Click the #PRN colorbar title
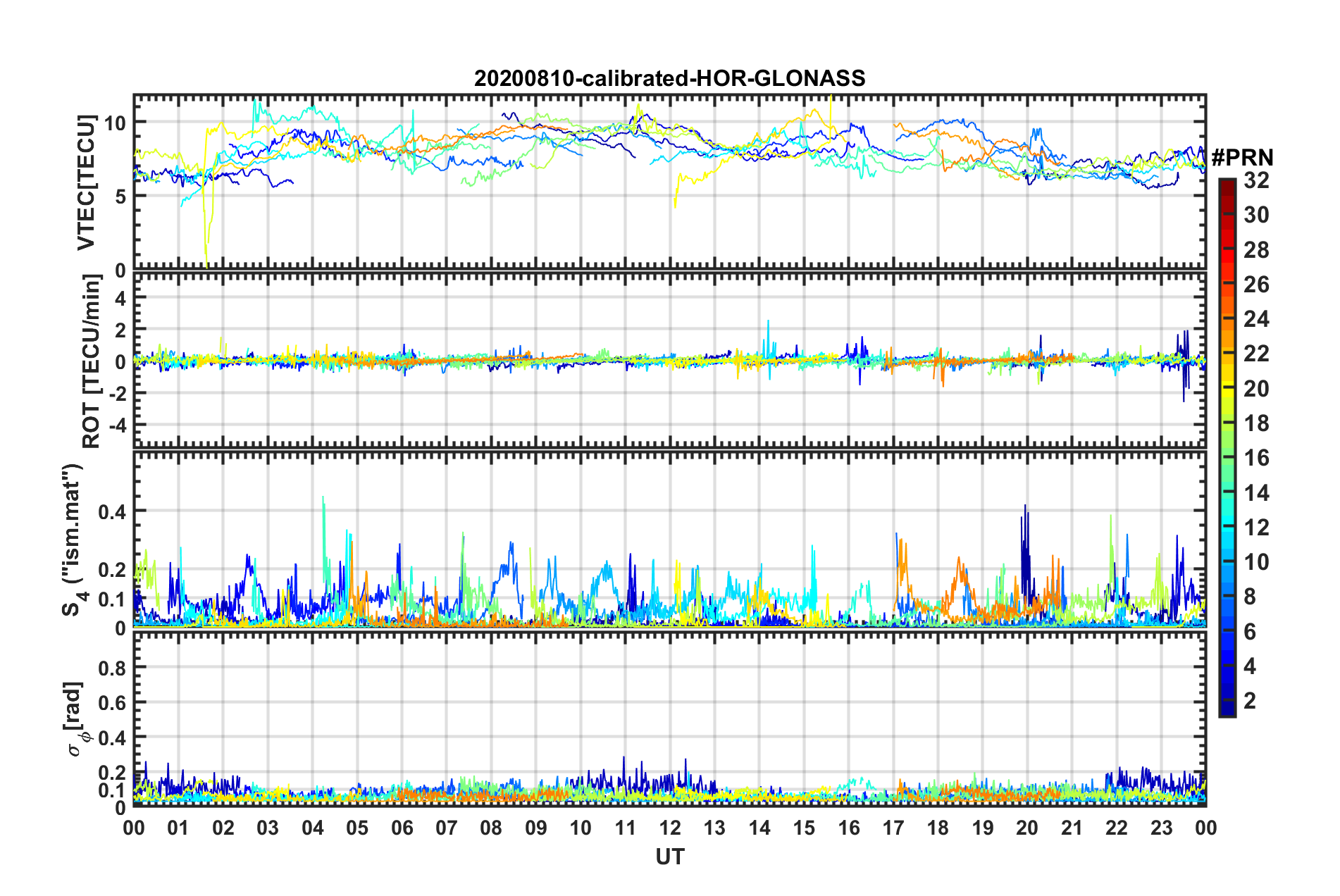This screenshot has width=1340, height=896. 1242,157
